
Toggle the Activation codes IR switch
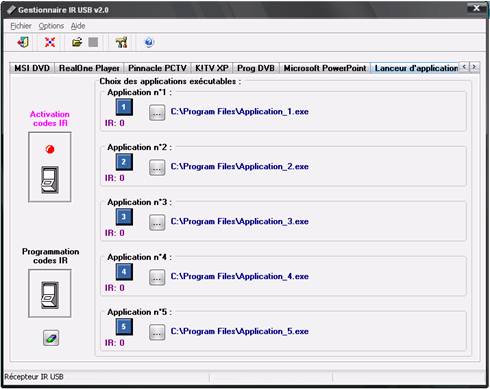[50, 180]
